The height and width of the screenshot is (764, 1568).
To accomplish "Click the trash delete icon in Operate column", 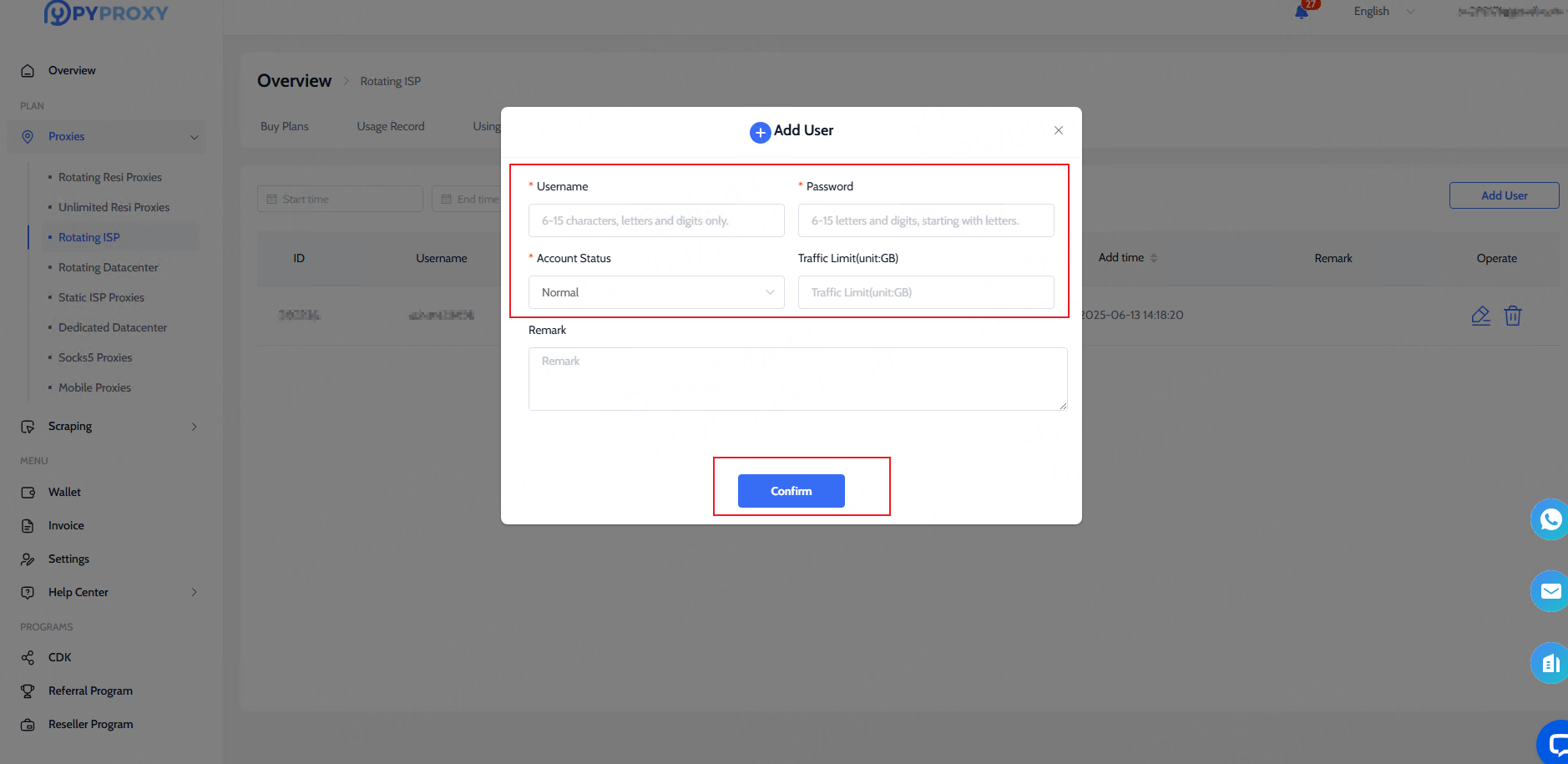I will point(1512,316).
